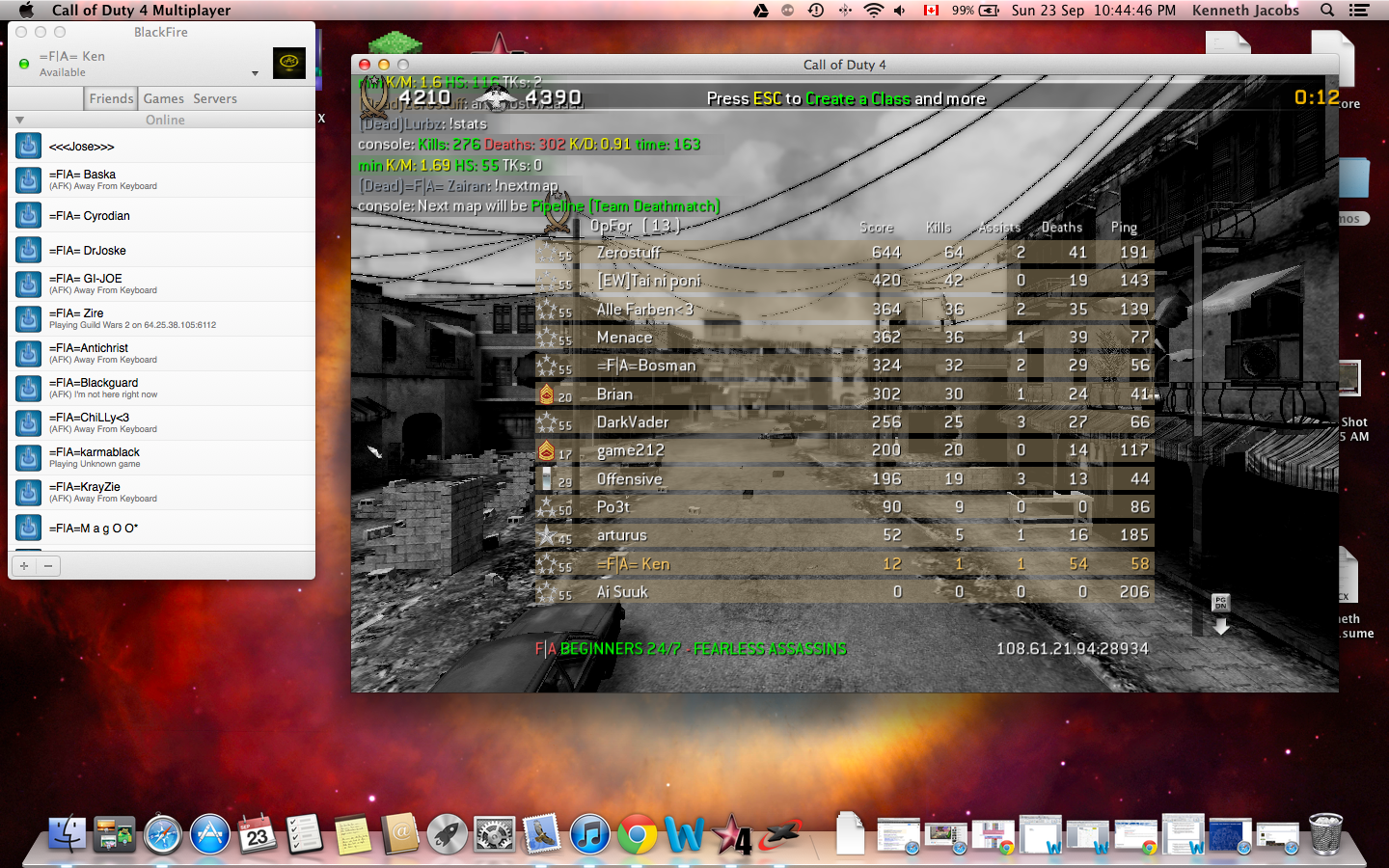Click the volume speaker menu bar icon
The width and height of the screenshot is (1389, 868).
coord(900,11)
